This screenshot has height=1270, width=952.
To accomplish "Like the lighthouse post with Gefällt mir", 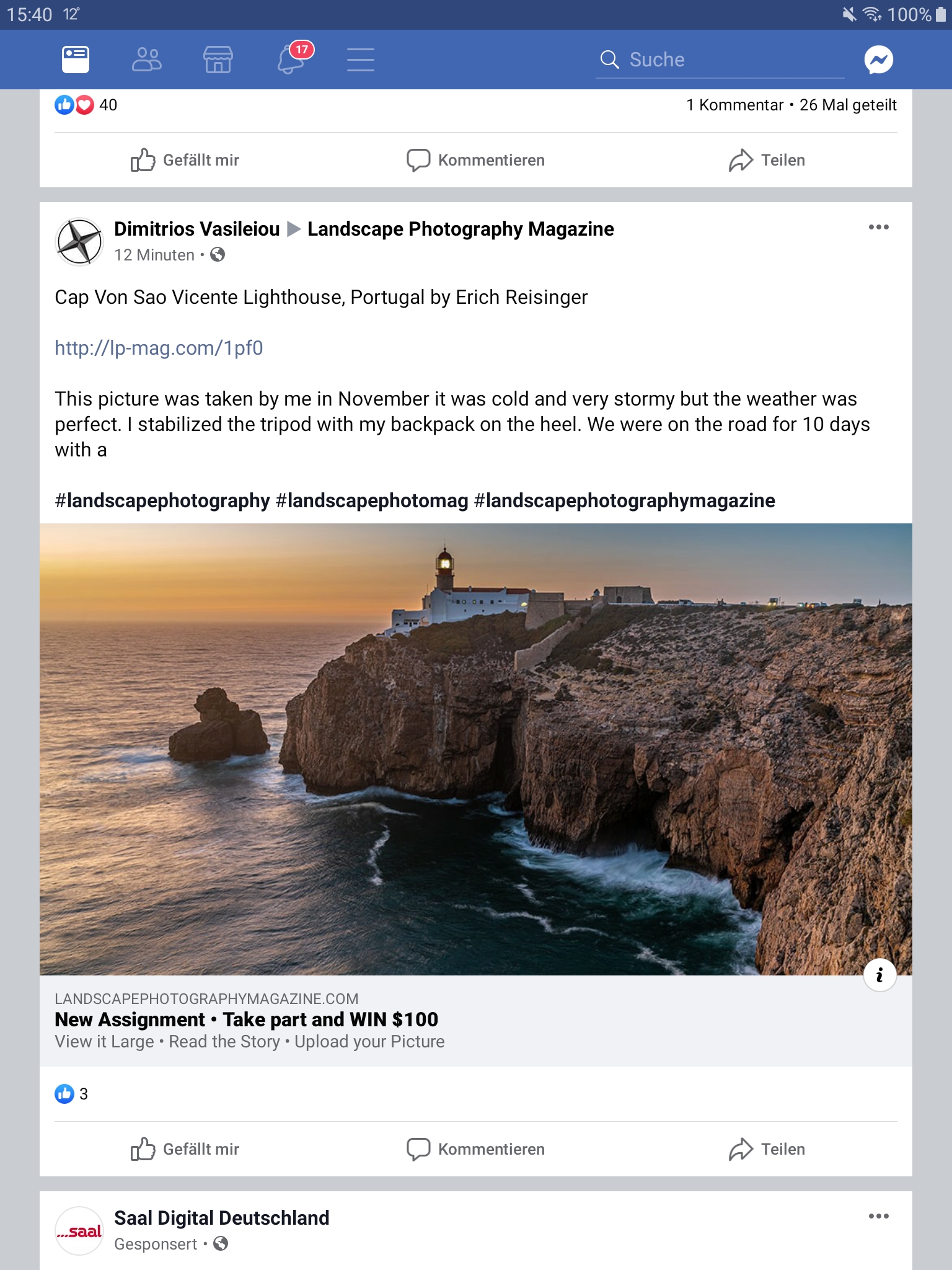I will [185, 1149].
